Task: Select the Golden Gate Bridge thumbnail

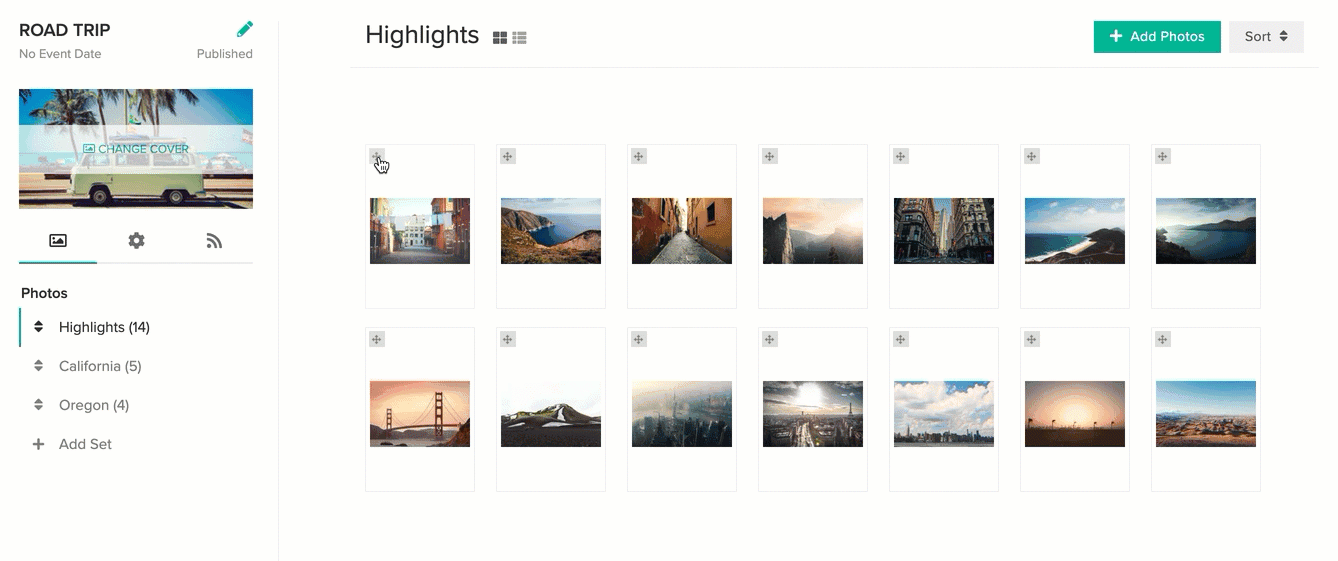Action: 420,414
